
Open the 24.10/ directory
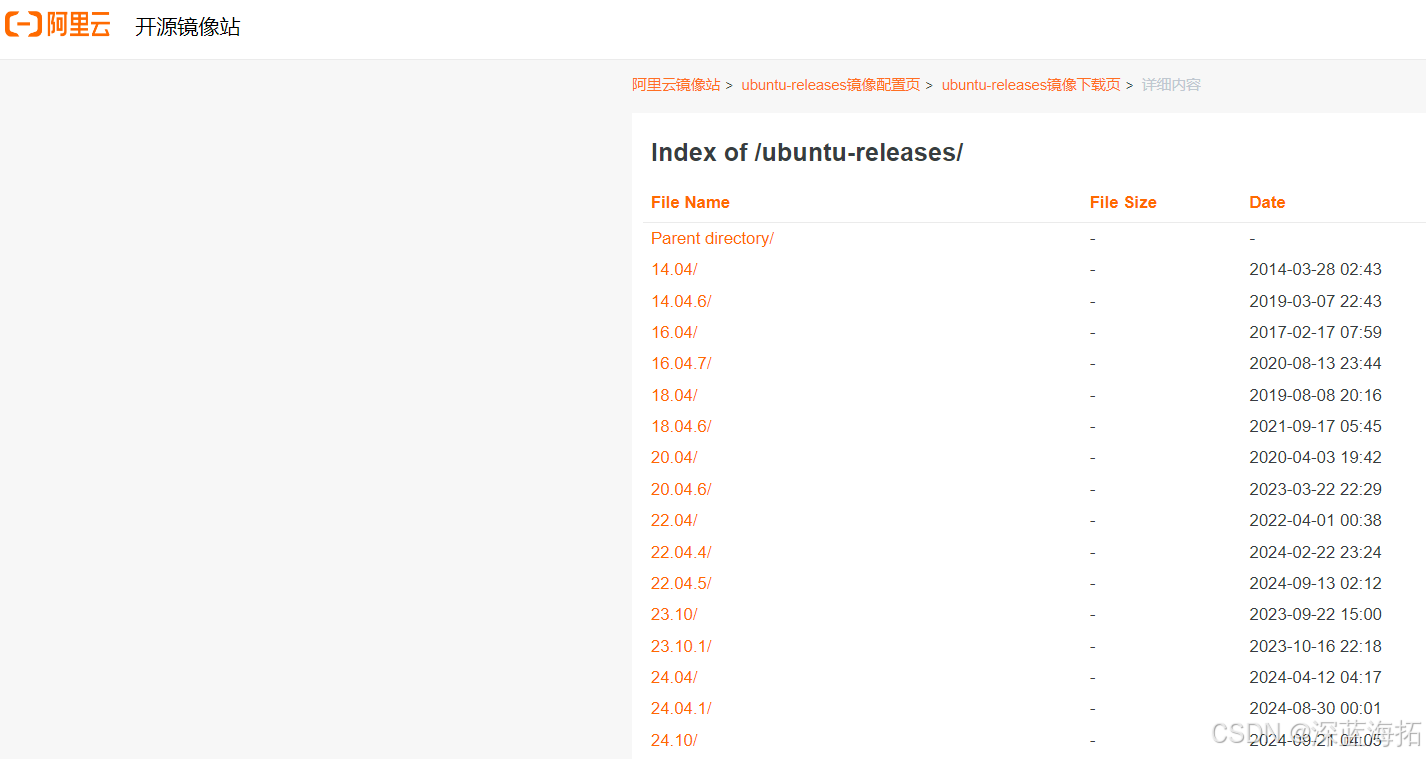point(674,740)
